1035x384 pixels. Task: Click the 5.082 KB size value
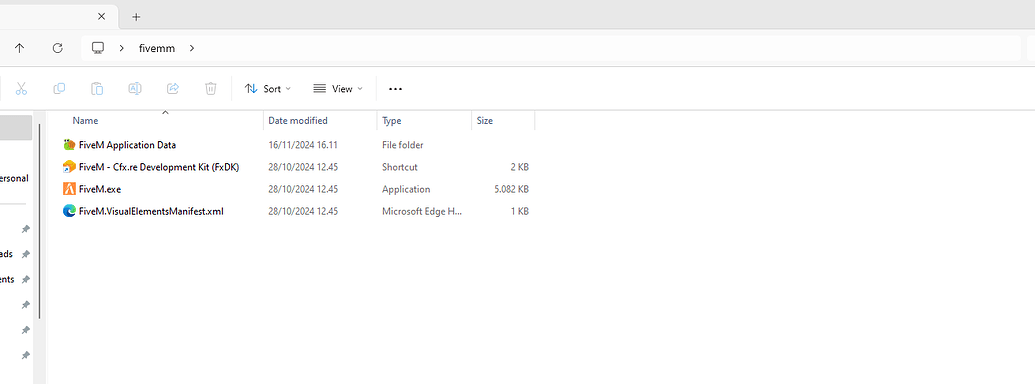pyautogui.click(x=512, y=189)
